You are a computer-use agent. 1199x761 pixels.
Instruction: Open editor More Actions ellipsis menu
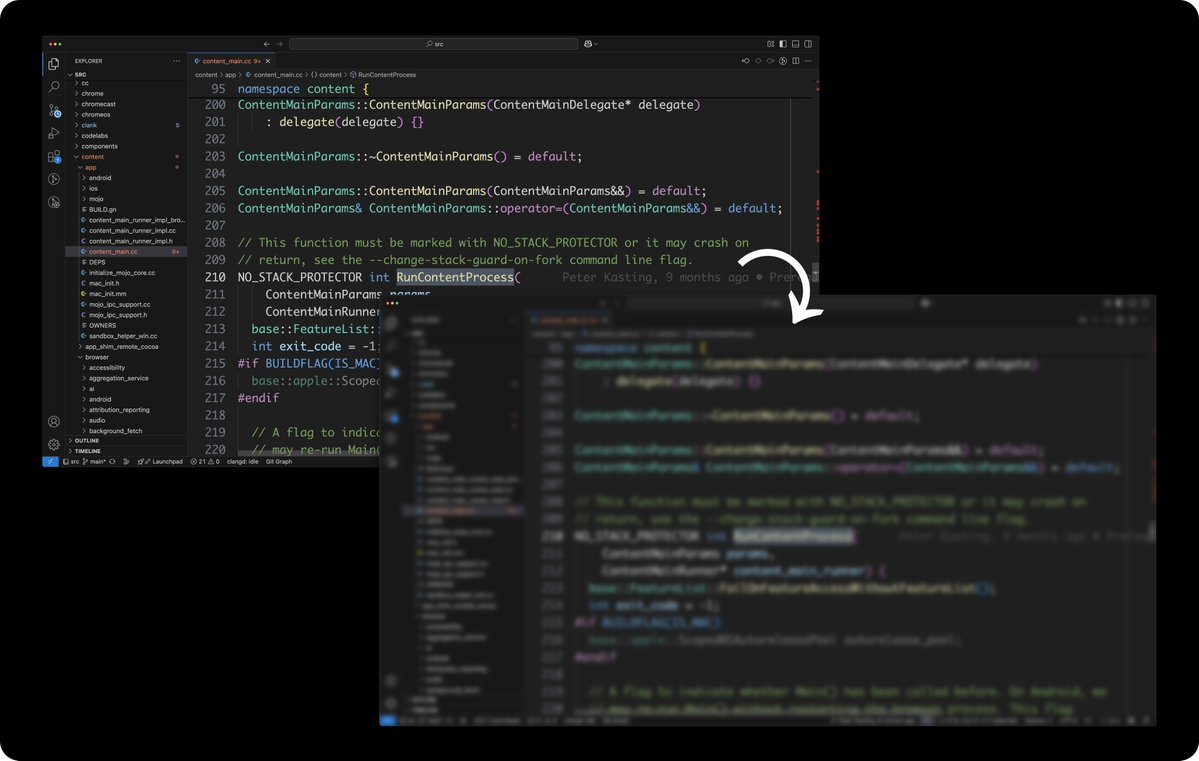coord(808,61)
